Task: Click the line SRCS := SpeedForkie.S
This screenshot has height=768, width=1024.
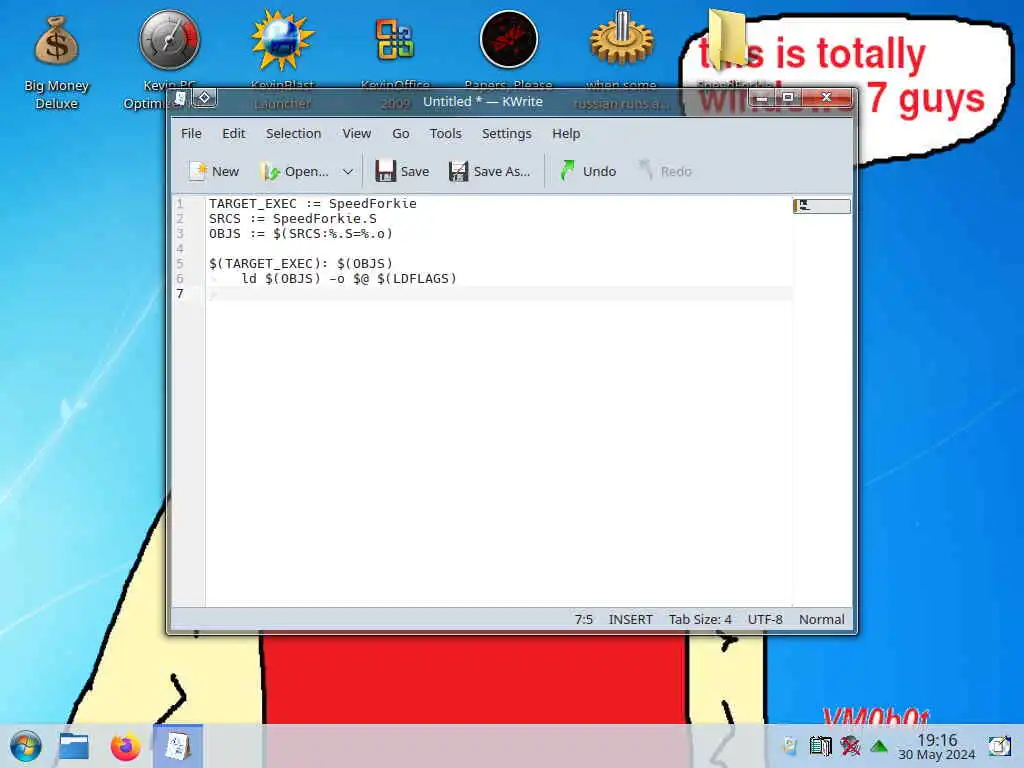Action: click(293, 218)
